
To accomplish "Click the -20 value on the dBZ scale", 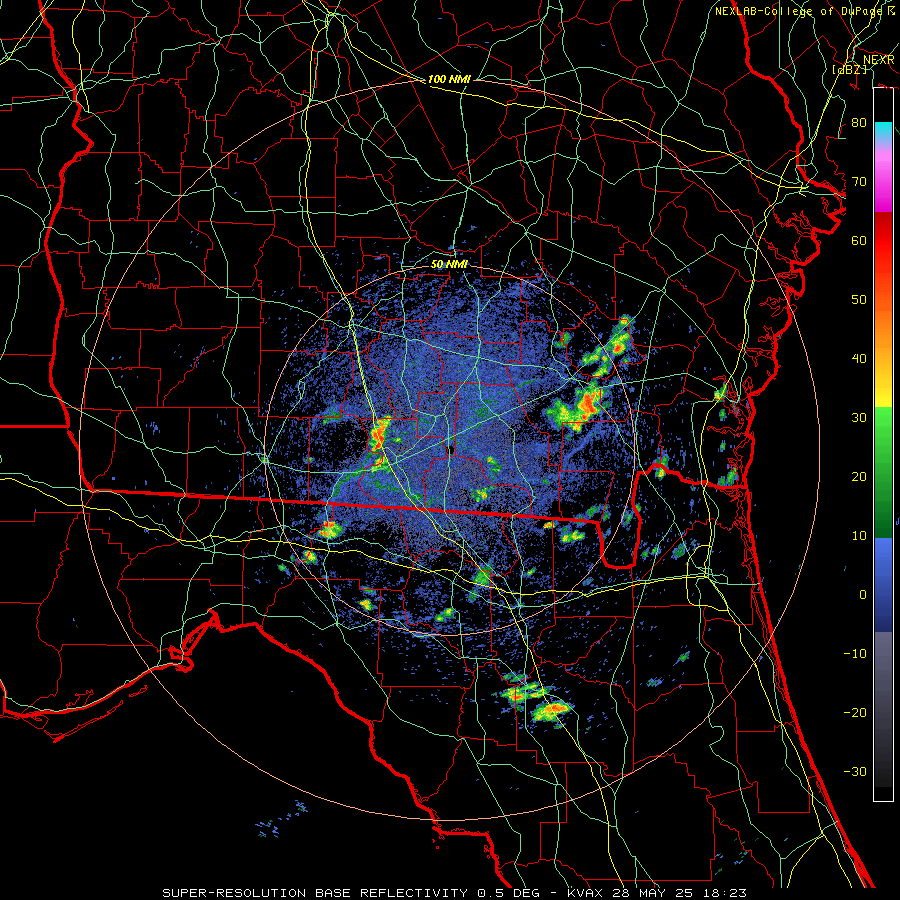I will point(855,712).
